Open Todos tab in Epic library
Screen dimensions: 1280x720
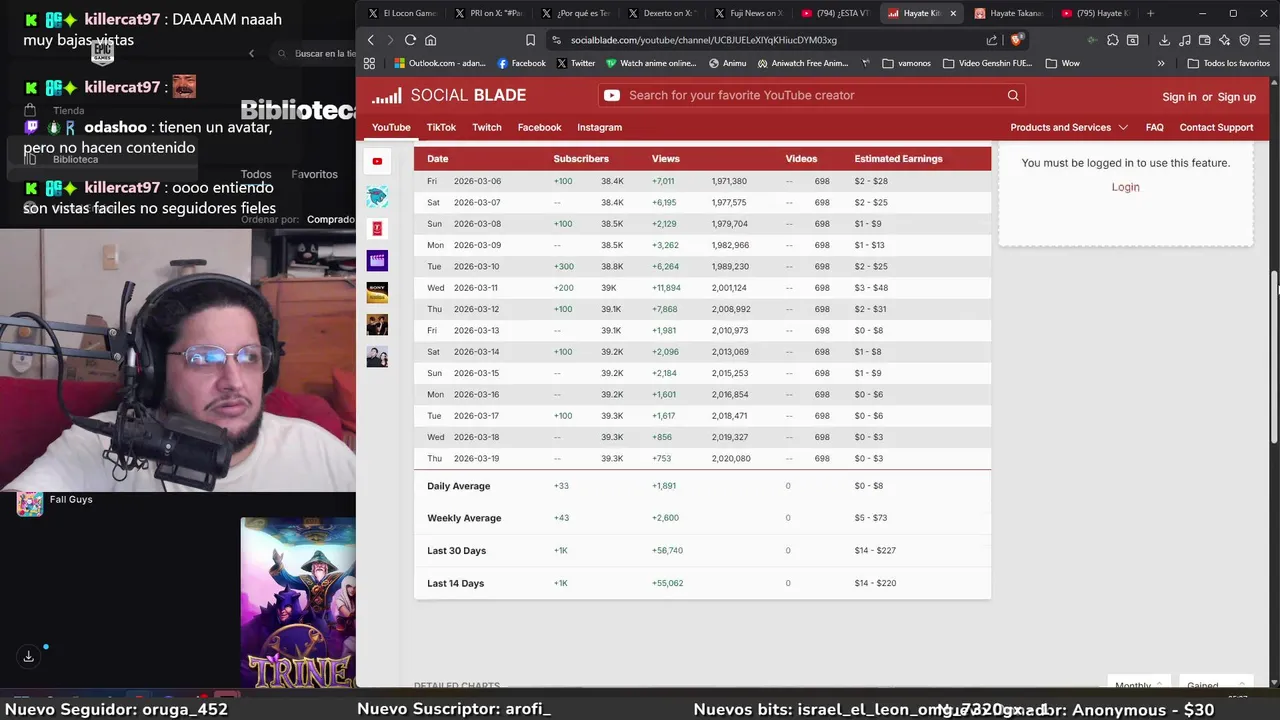point(256,174)
